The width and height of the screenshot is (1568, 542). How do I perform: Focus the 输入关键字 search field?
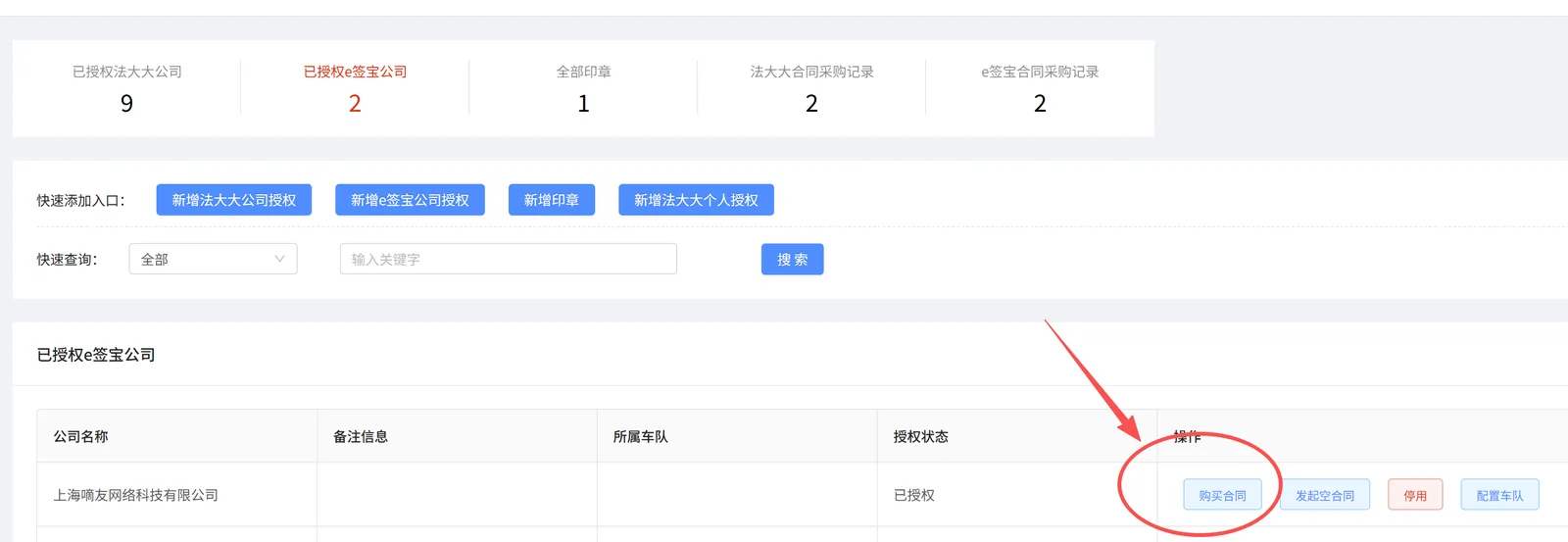509,259
